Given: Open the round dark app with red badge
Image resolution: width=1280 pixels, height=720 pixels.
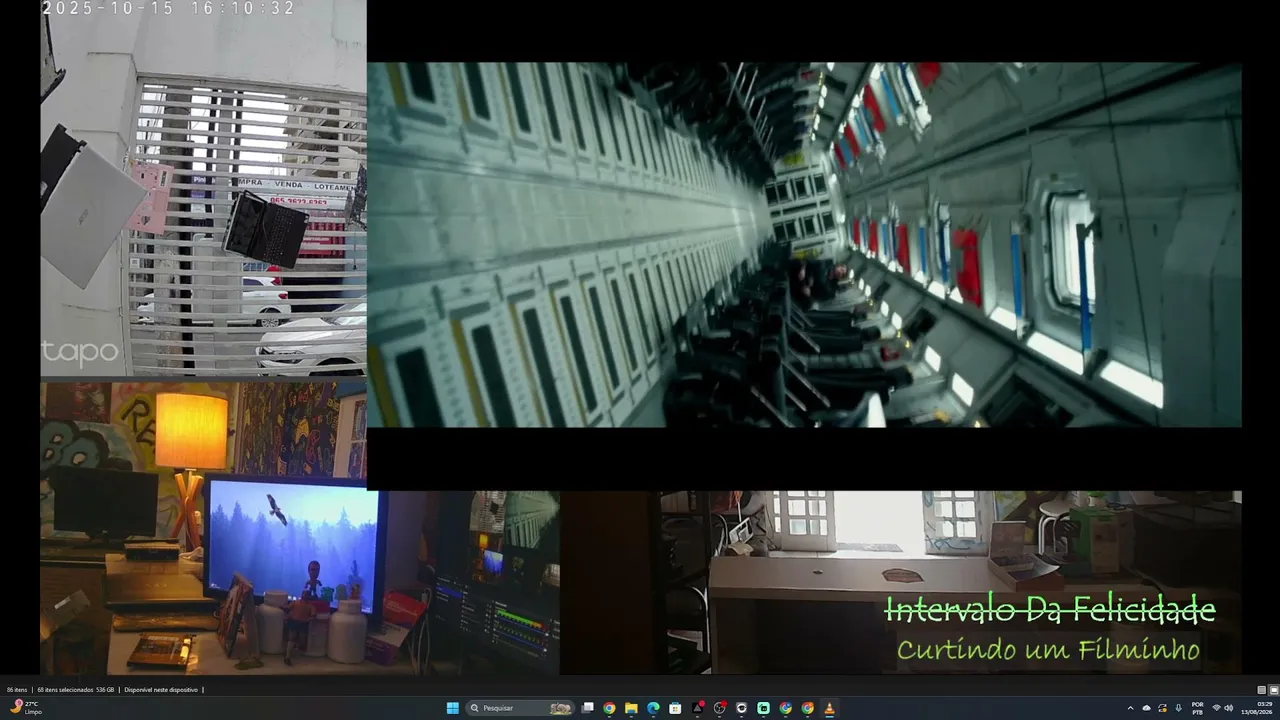Looking at the screenshot, I should pyautogui.click(x=720, y=708).
